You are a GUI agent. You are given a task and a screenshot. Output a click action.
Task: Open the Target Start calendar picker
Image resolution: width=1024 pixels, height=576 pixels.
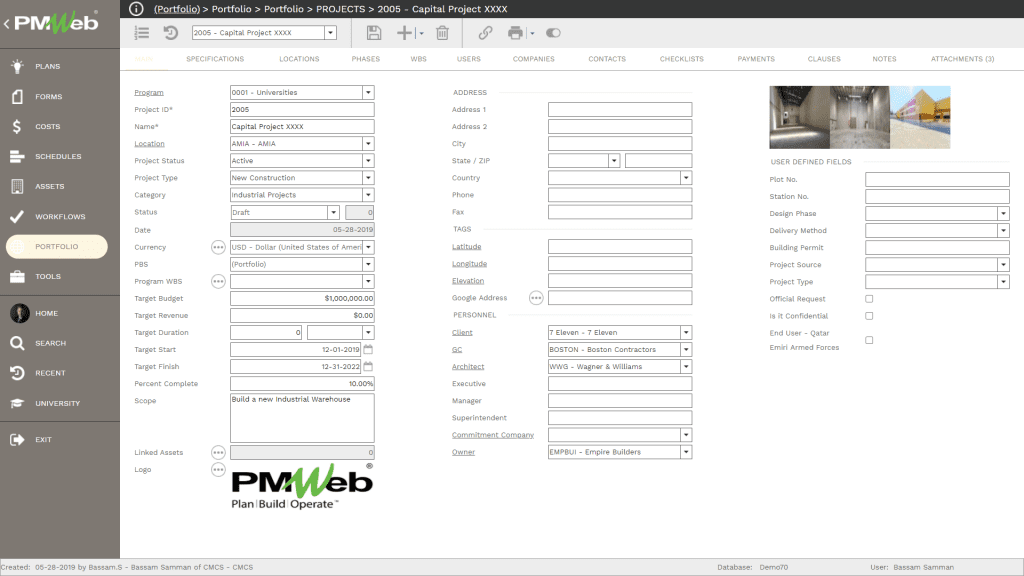pyautogui.click(x=368, y=349)
